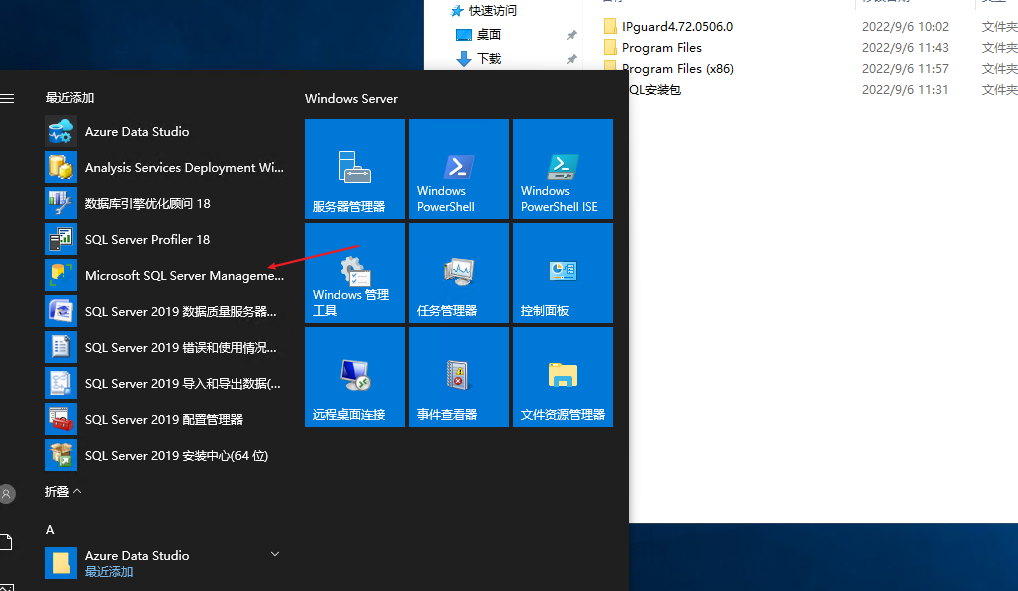Viewport: 1018px width, 591px height.
Task: Click the 2022/9/6 10:02 date cell
Action: click(x=905, y=27)
